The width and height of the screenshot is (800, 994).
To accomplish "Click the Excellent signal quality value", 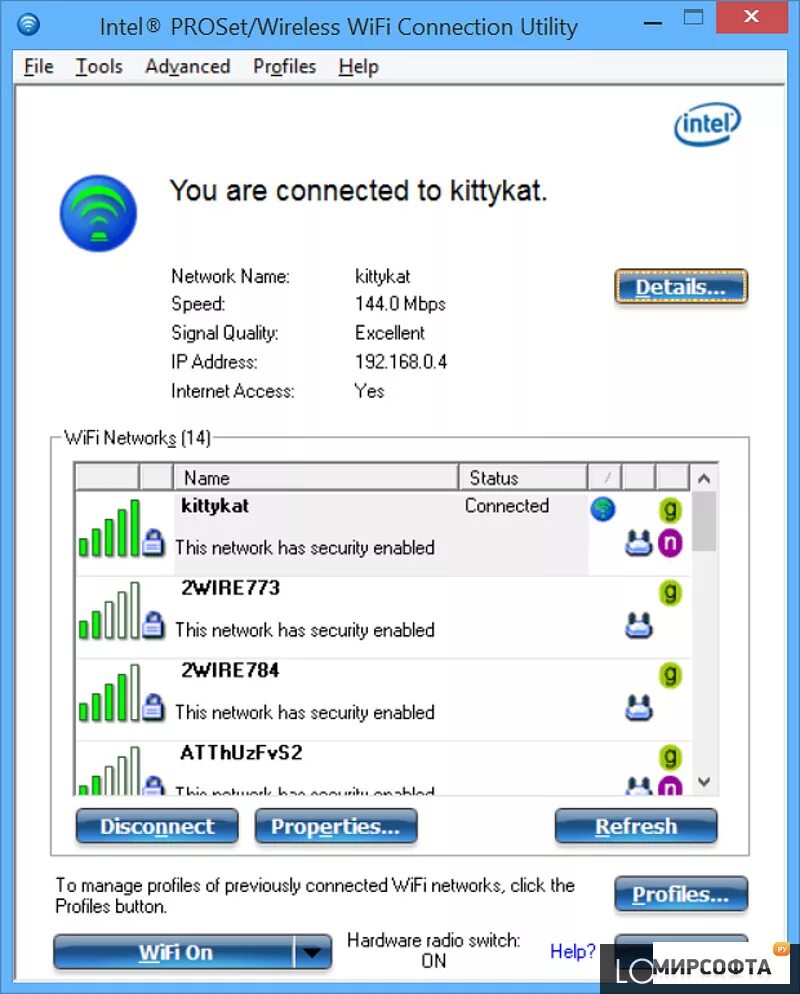I will click(389, 333).
